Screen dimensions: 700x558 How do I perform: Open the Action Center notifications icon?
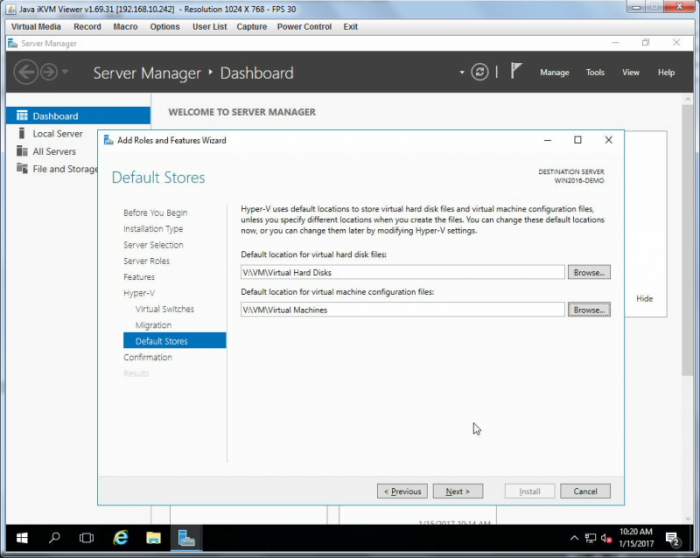(x=672, y=539)
